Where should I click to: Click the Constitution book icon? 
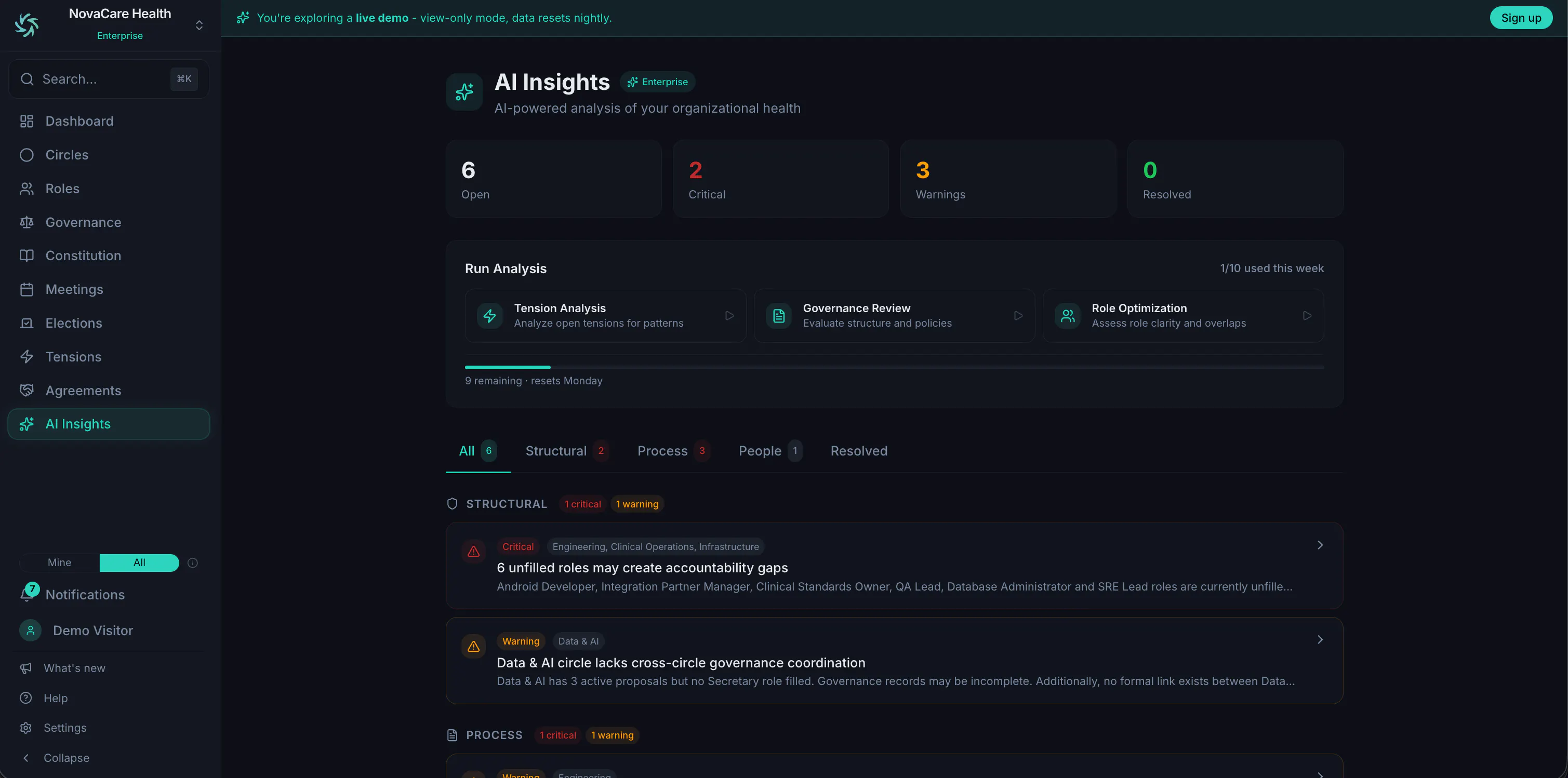26,256
